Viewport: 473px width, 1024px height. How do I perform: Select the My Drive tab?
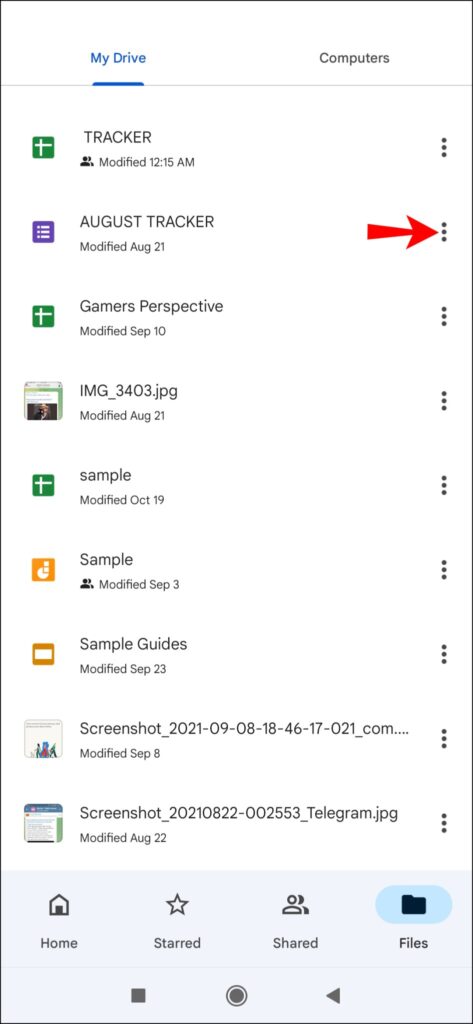(118, 58)
